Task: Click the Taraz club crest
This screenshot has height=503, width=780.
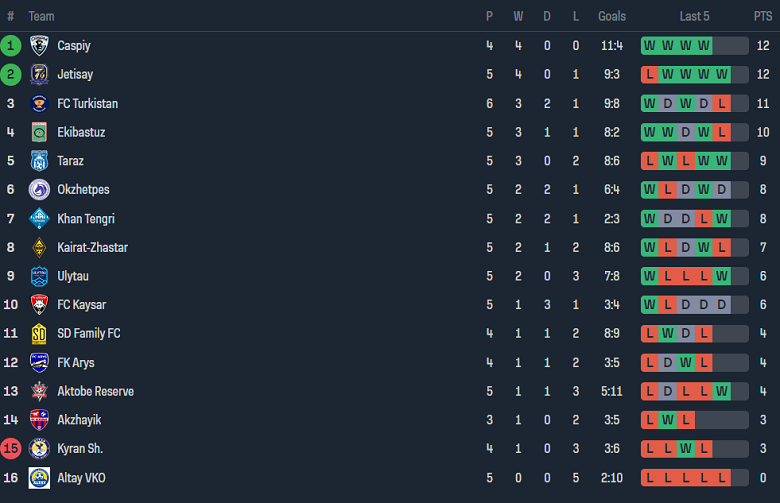Action: point(39,161)
